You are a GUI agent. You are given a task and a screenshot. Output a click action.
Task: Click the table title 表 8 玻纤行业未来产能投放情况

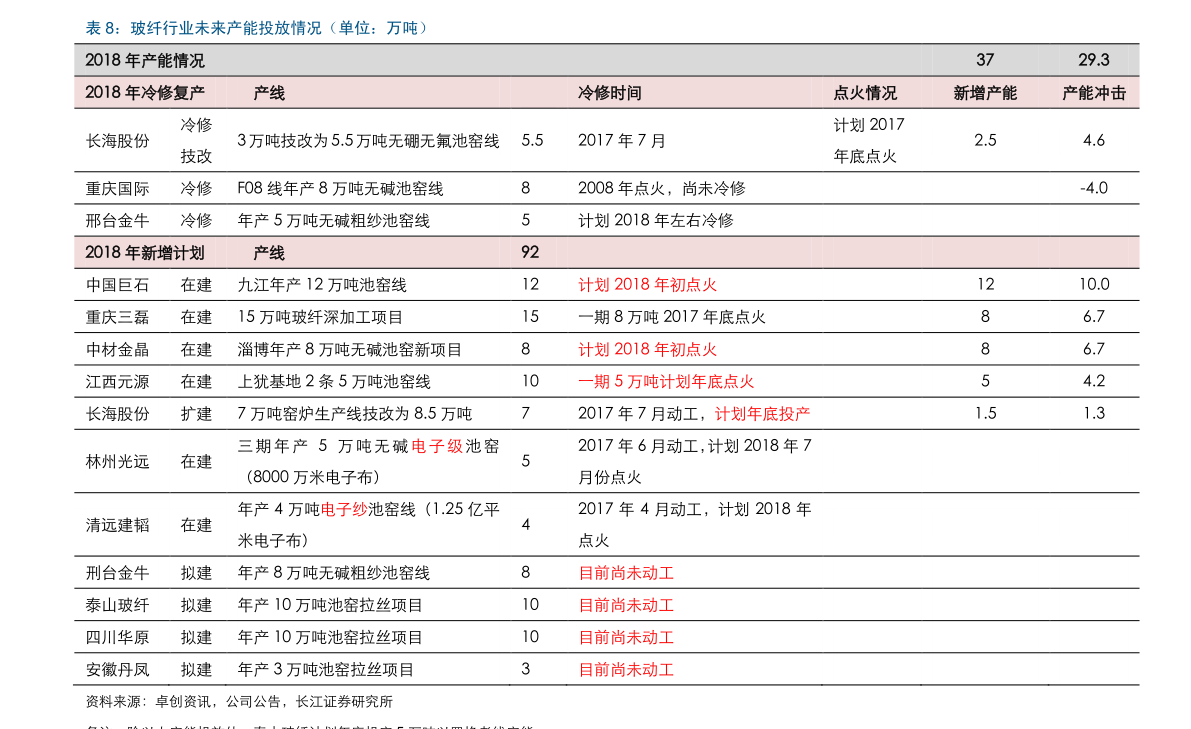click(257, 28)
